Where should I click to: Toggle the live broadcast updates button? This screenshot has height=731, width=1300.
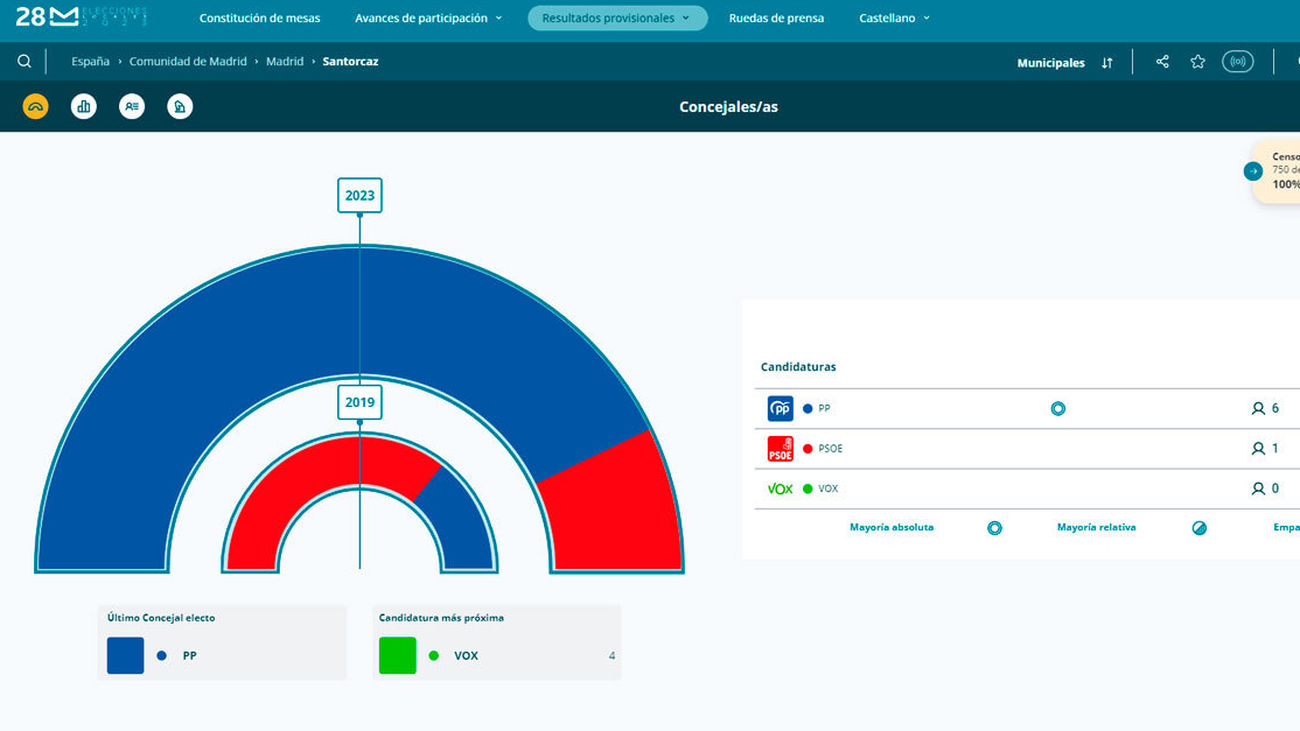click(x=1238, y=62)
